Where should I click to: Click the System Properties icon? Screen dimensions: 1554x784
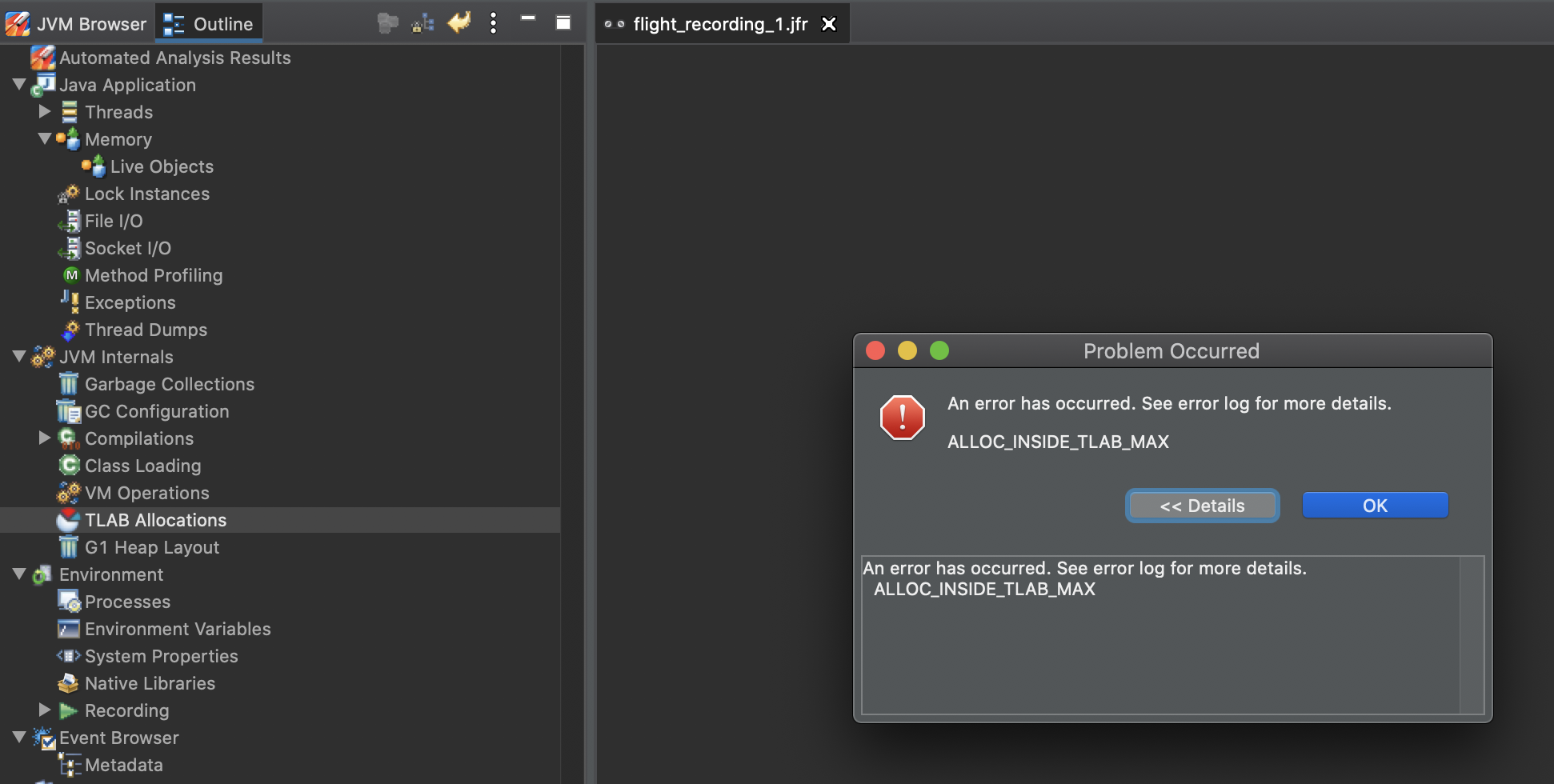69,657
